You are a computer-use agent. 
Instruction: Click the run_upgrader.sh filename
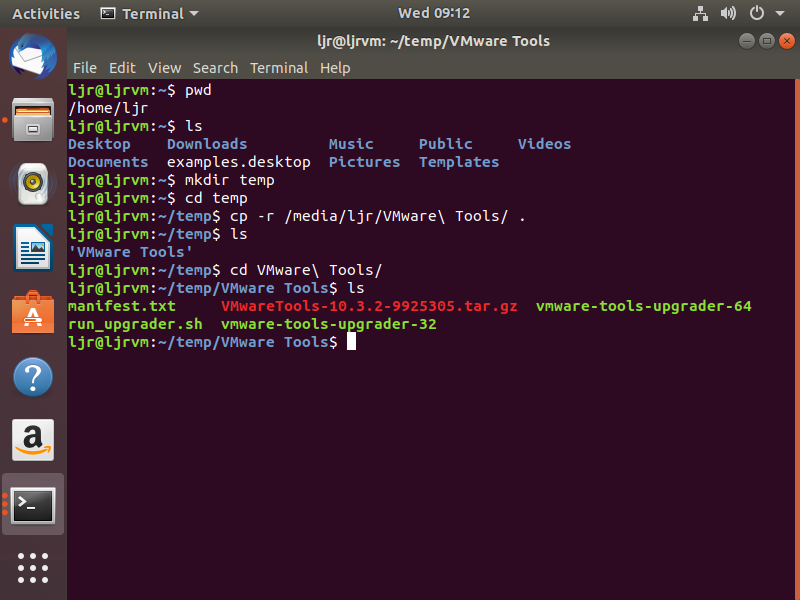coord(135,324)
